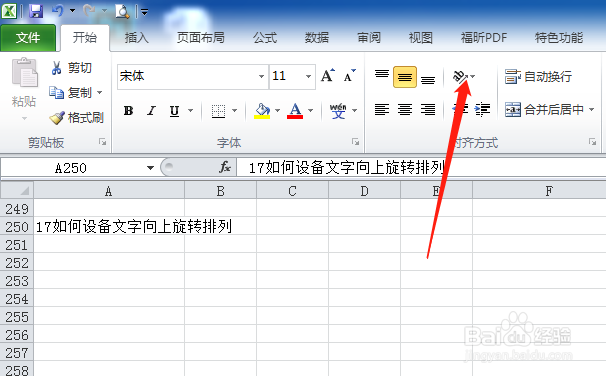
Task: Click the 自动换行 wrap text button
Action: [x=538, y=77]
